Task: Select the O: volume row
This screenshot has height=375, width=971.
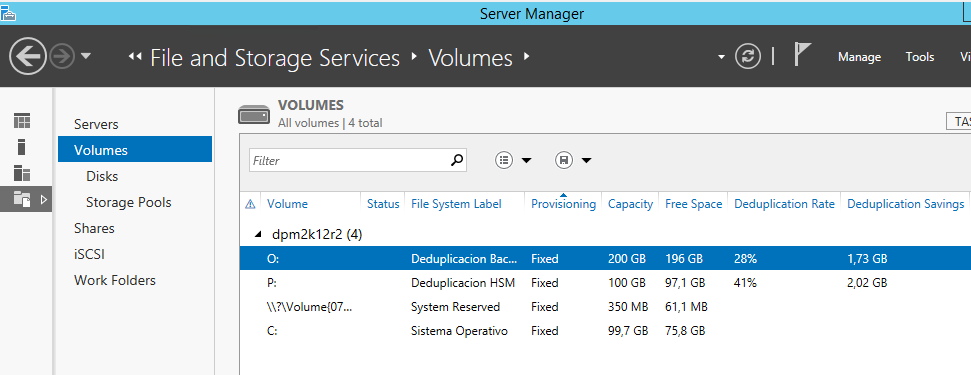Action: 605,259
